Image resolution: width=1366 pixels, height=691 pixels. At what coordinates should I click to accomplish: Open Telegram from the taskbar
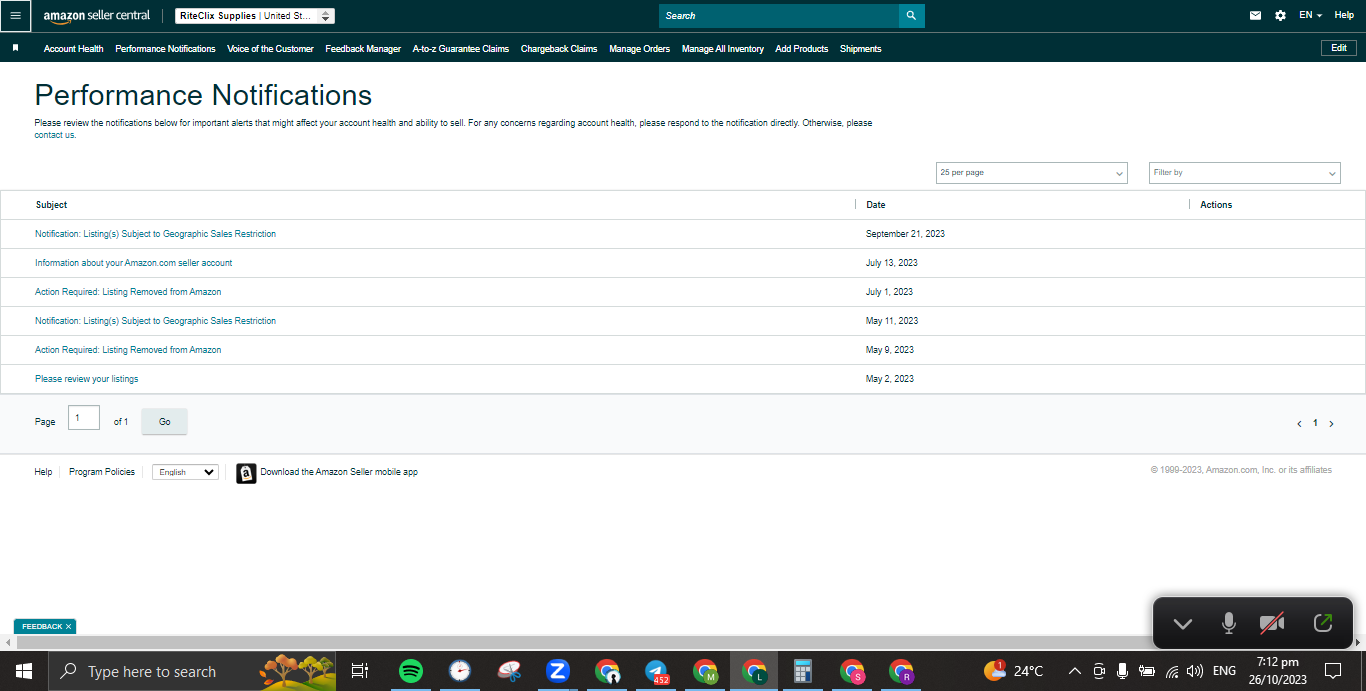[657, 671]
